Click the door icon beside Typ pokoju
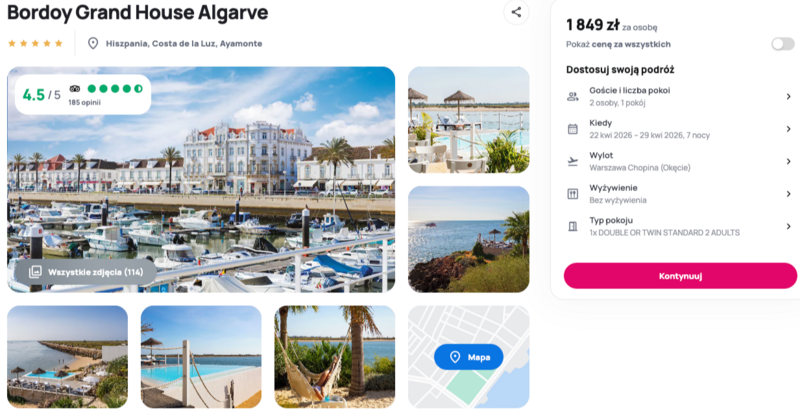Image resolution: width=800 pixels, height=417 pixels. pos(573,227)
